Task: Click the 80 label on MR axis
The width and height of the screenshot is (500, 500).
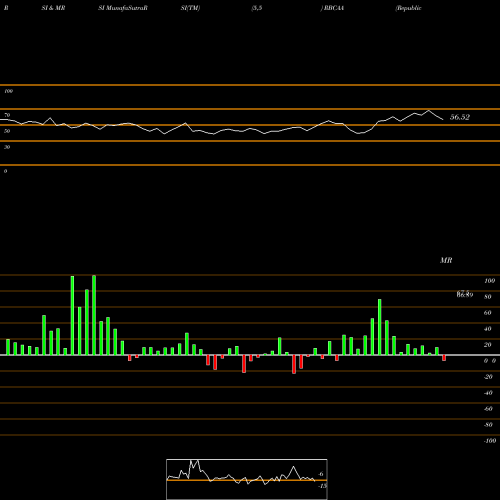Action: coord(488,297)
